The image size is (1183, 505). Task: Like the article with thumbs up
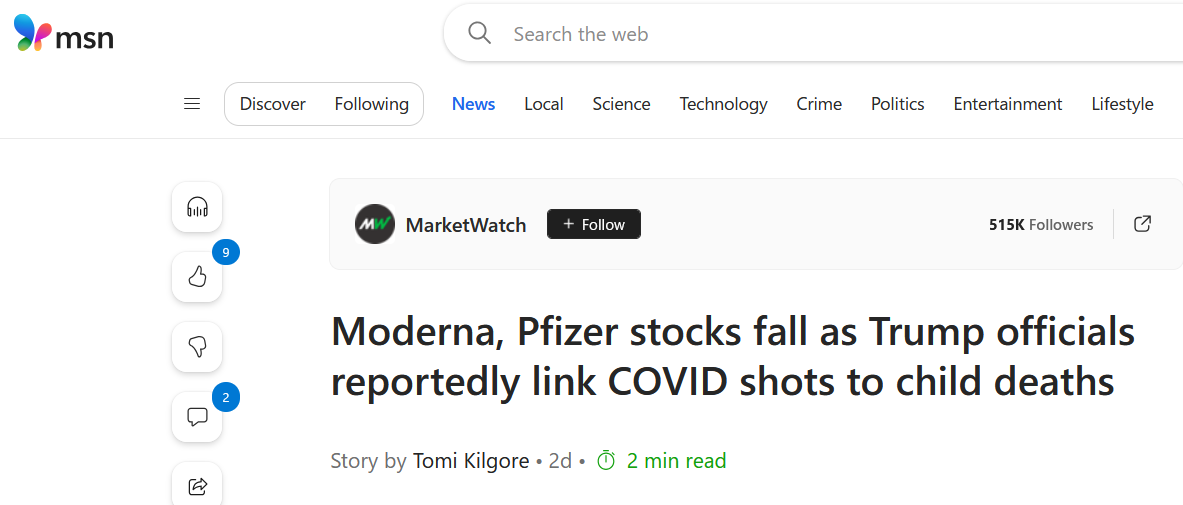click(x=197, y=277)
